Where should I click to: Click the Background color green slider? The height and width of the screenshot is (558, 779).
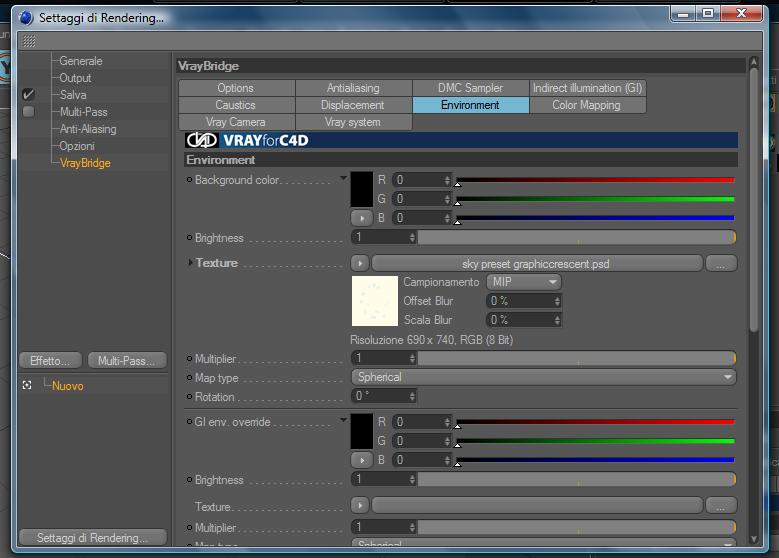595,199
